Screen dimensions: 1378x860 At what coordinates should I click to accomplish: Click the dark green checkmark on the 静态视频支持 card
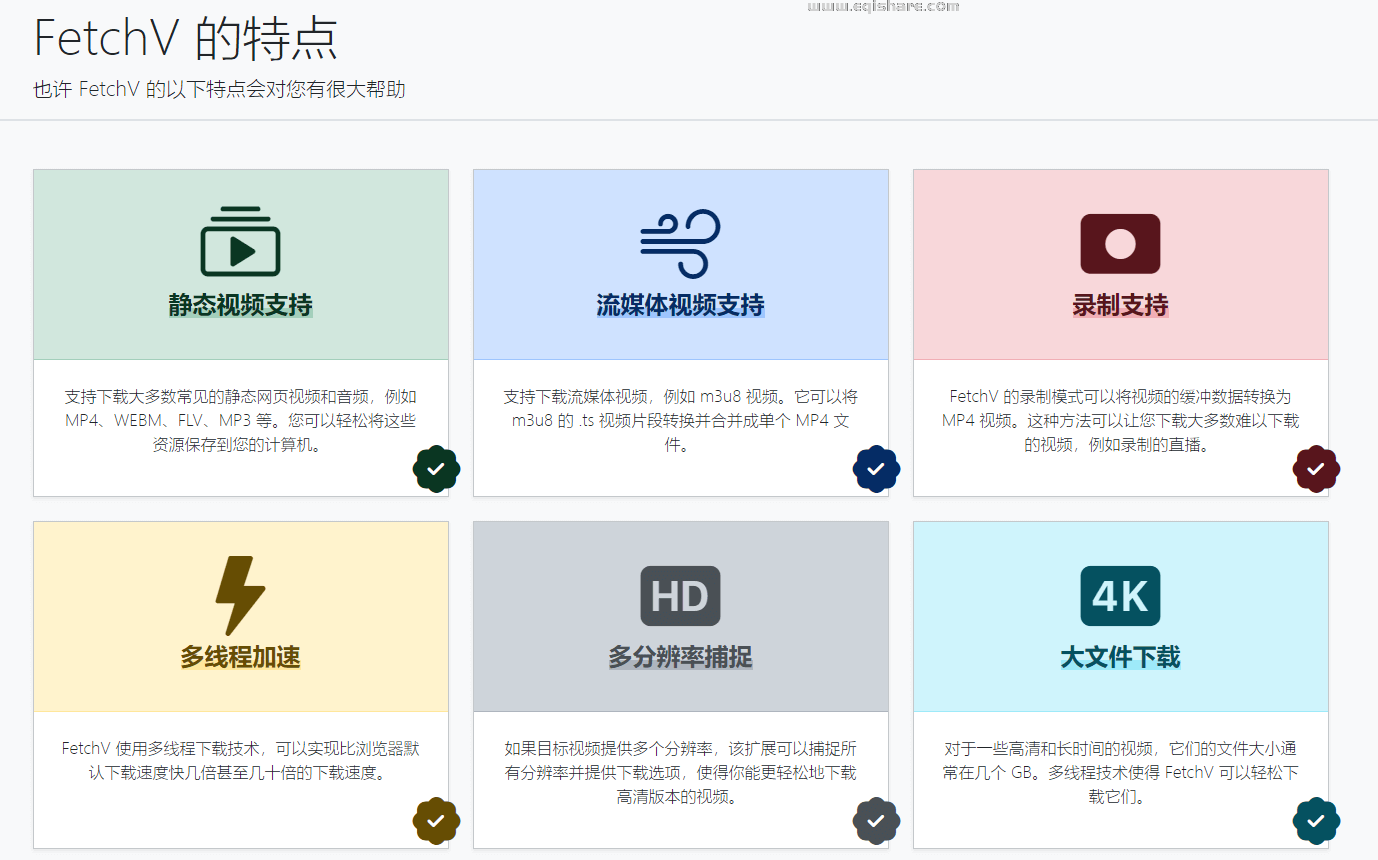[x=436, y=469]
